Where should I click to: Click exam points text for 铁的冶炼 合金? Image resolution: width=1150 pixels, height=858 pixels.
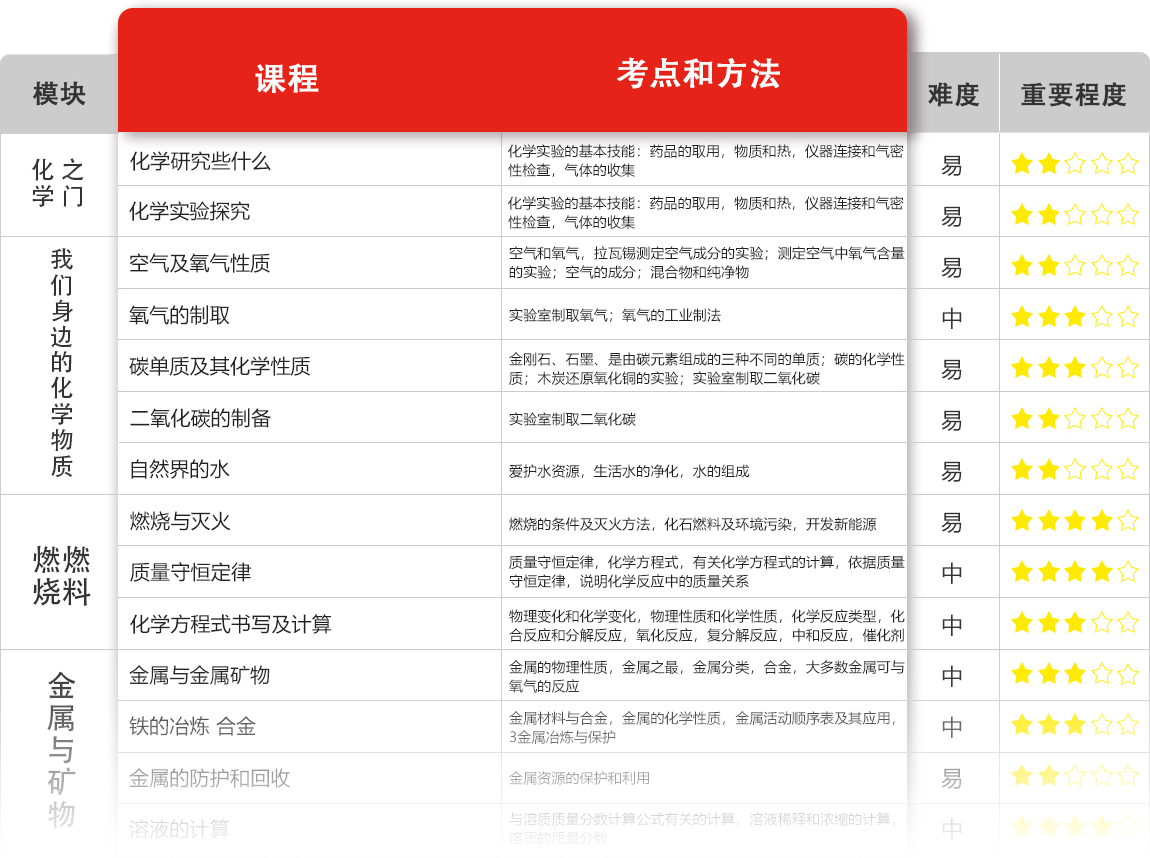click(x=703, y=727)
